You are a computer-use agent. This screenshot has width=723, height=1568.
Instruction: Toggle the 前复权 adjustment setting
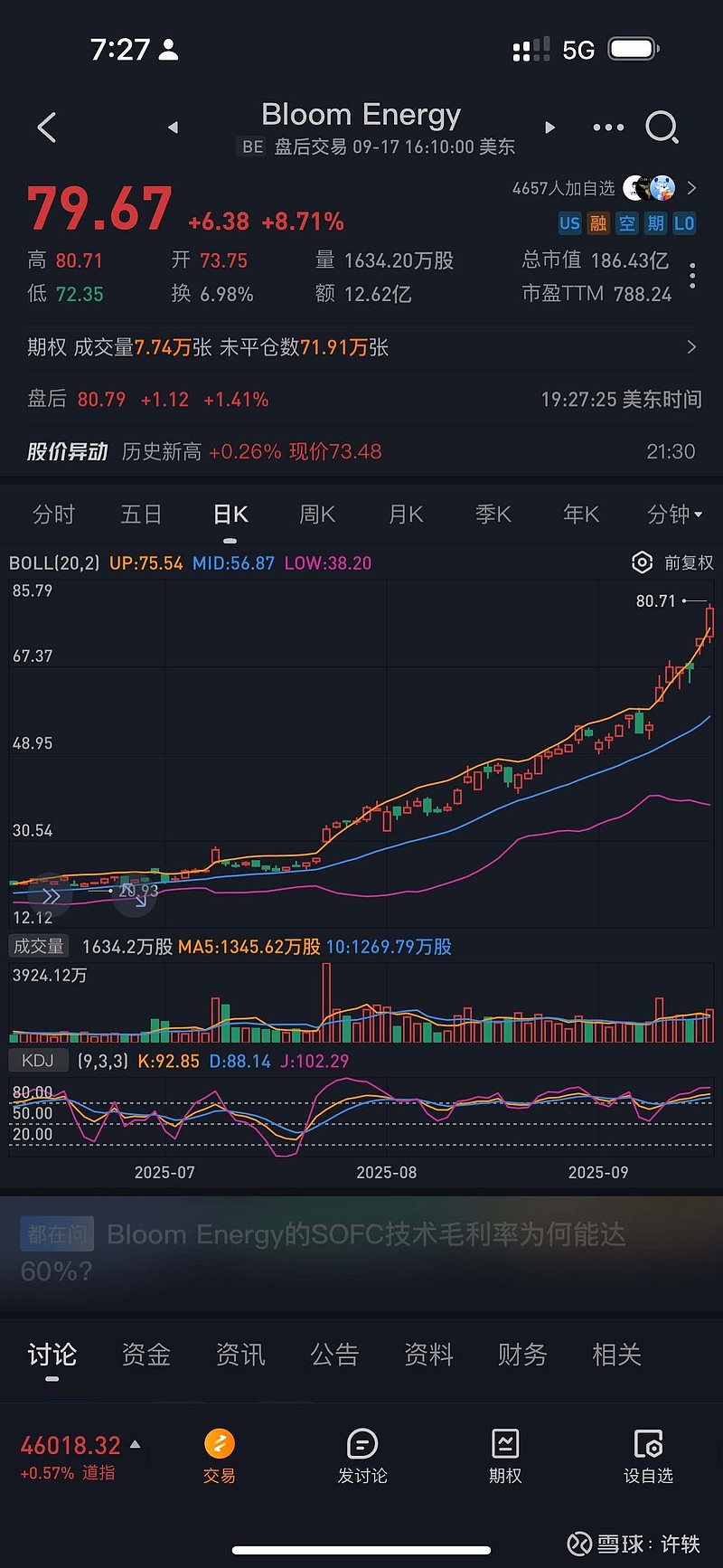[689, 562]
